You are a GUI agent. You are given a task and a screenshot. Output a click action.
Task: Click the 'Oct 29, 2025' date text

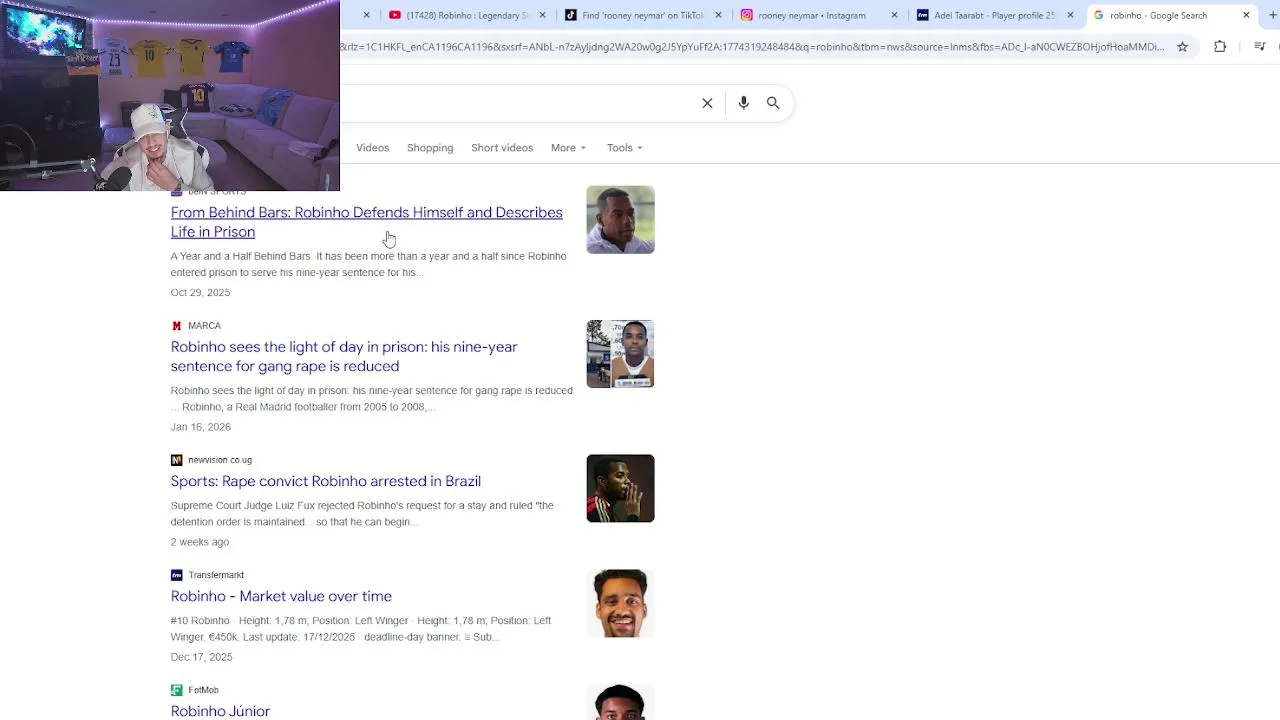[x=200, y=293]
